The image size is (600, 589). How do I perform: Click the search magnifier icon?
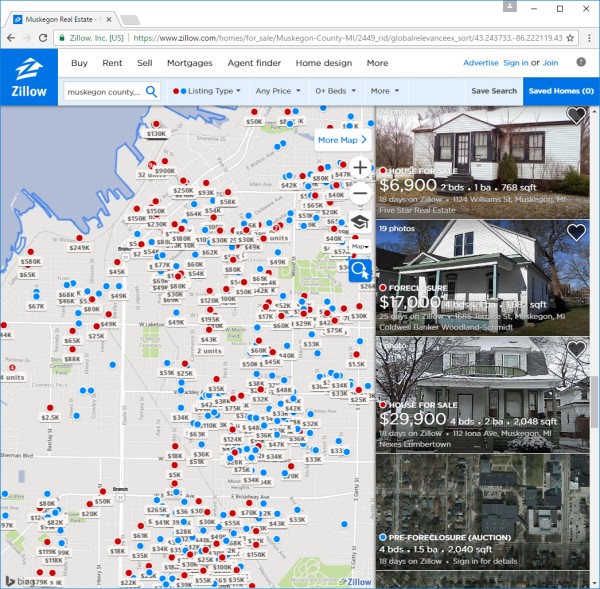pyautogui.click(x=152, y=91)
